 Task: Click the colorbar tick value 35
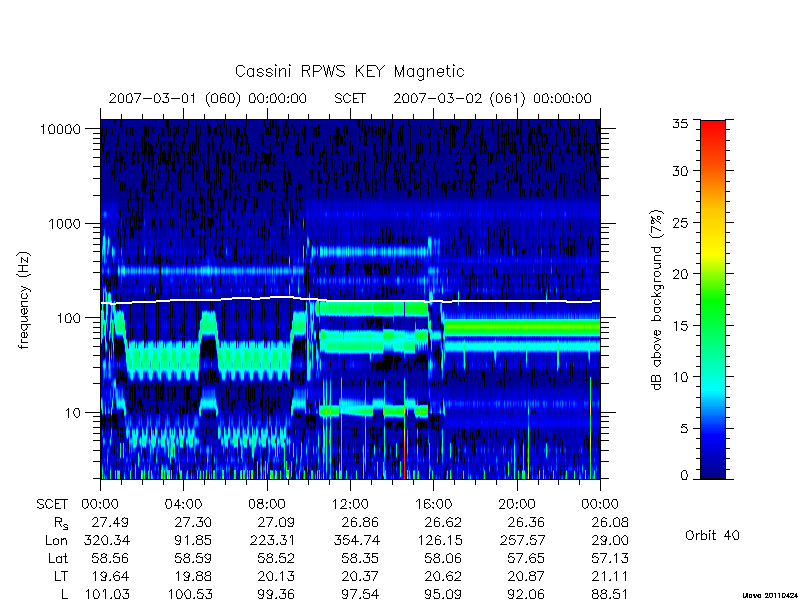point(680,124)
